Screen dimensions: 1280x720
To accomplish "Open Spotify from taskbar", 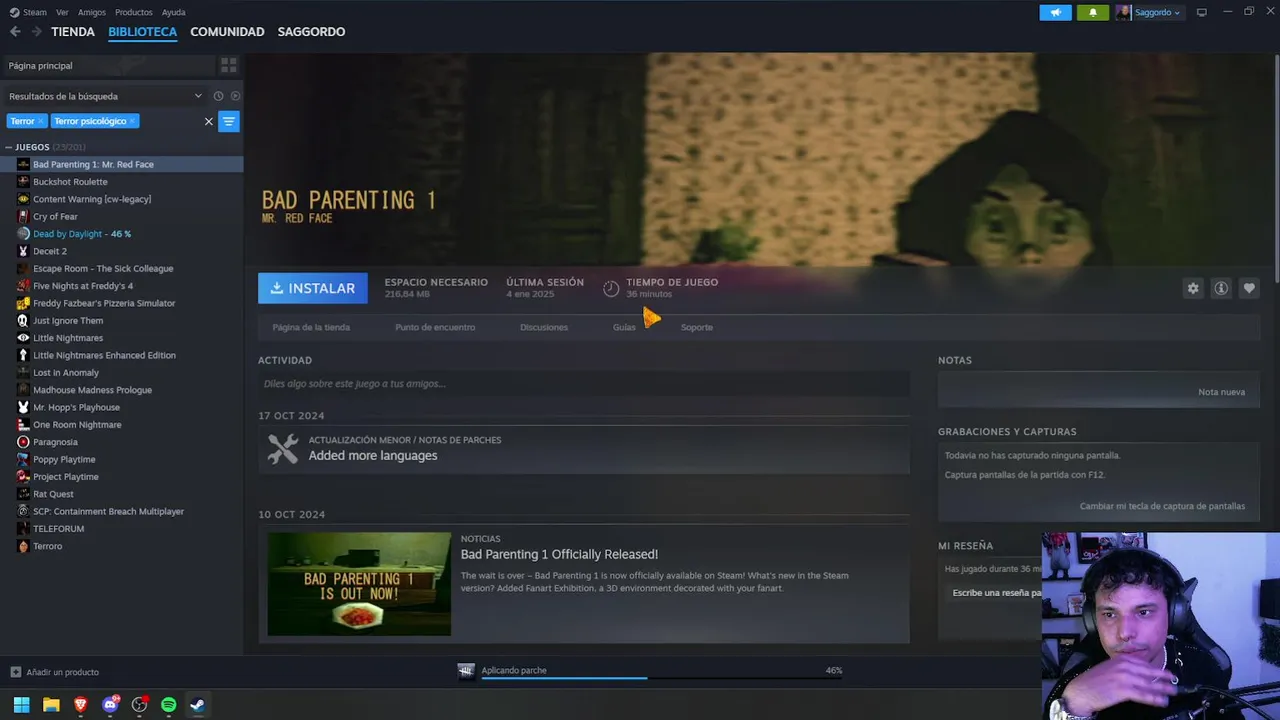I will (x=168, y=705).
